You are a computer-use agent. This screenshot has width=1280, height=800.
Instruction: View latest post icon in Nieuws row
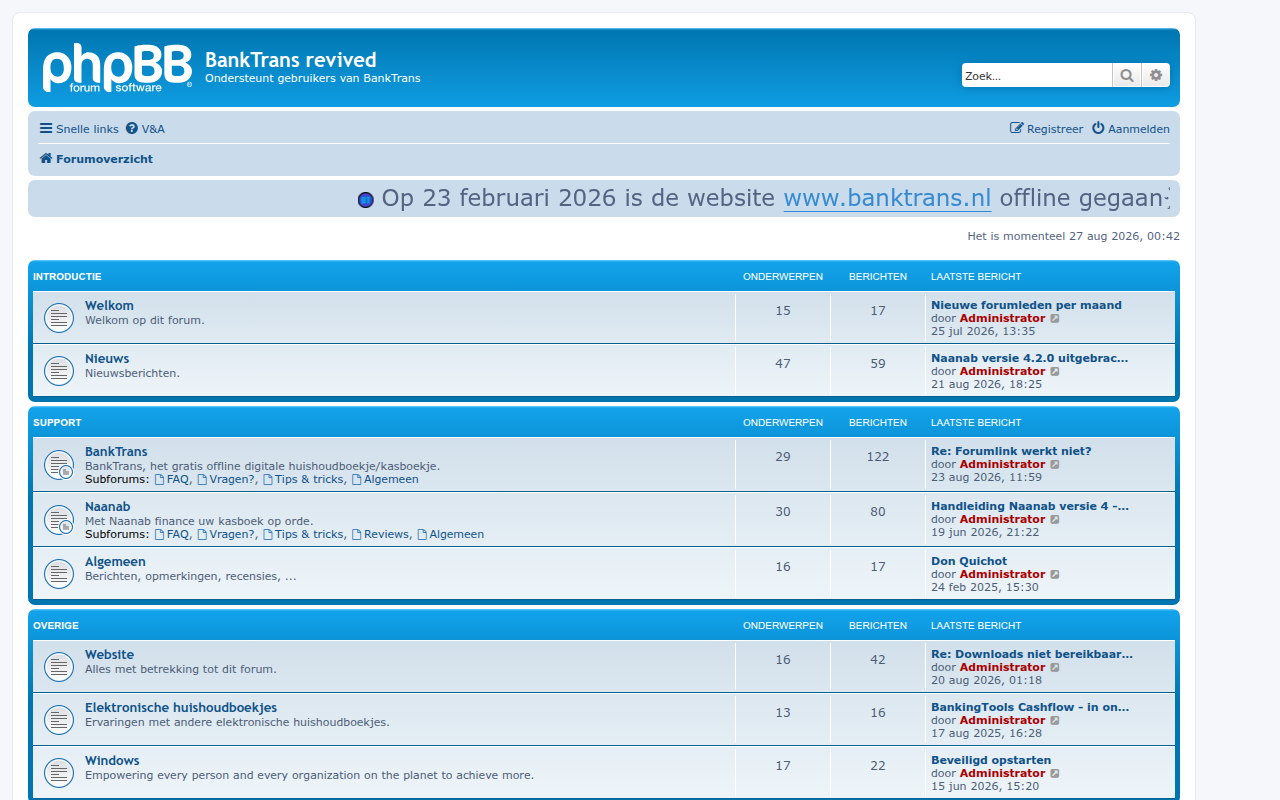pyautogui.click(x=1055, y=371)
